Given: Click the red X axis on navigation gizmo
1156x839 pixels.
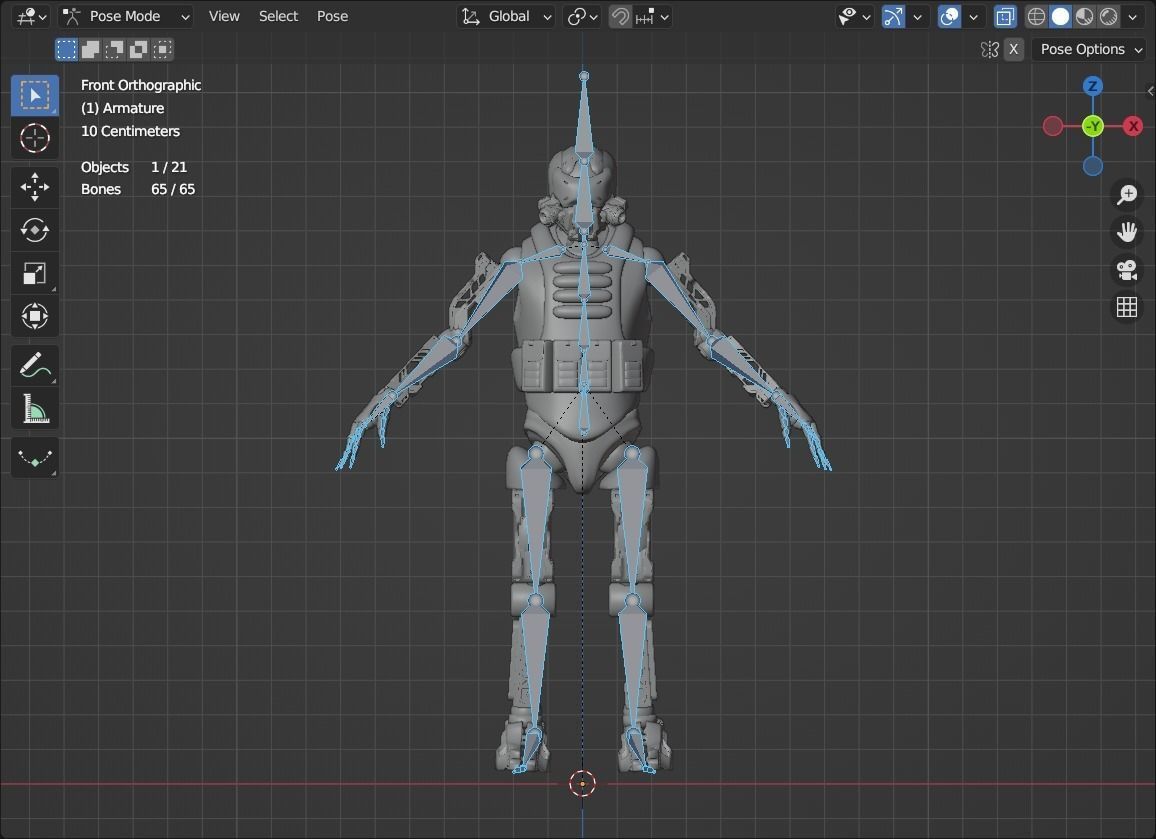Looking at the screenshot, I should pos(1133,126).
